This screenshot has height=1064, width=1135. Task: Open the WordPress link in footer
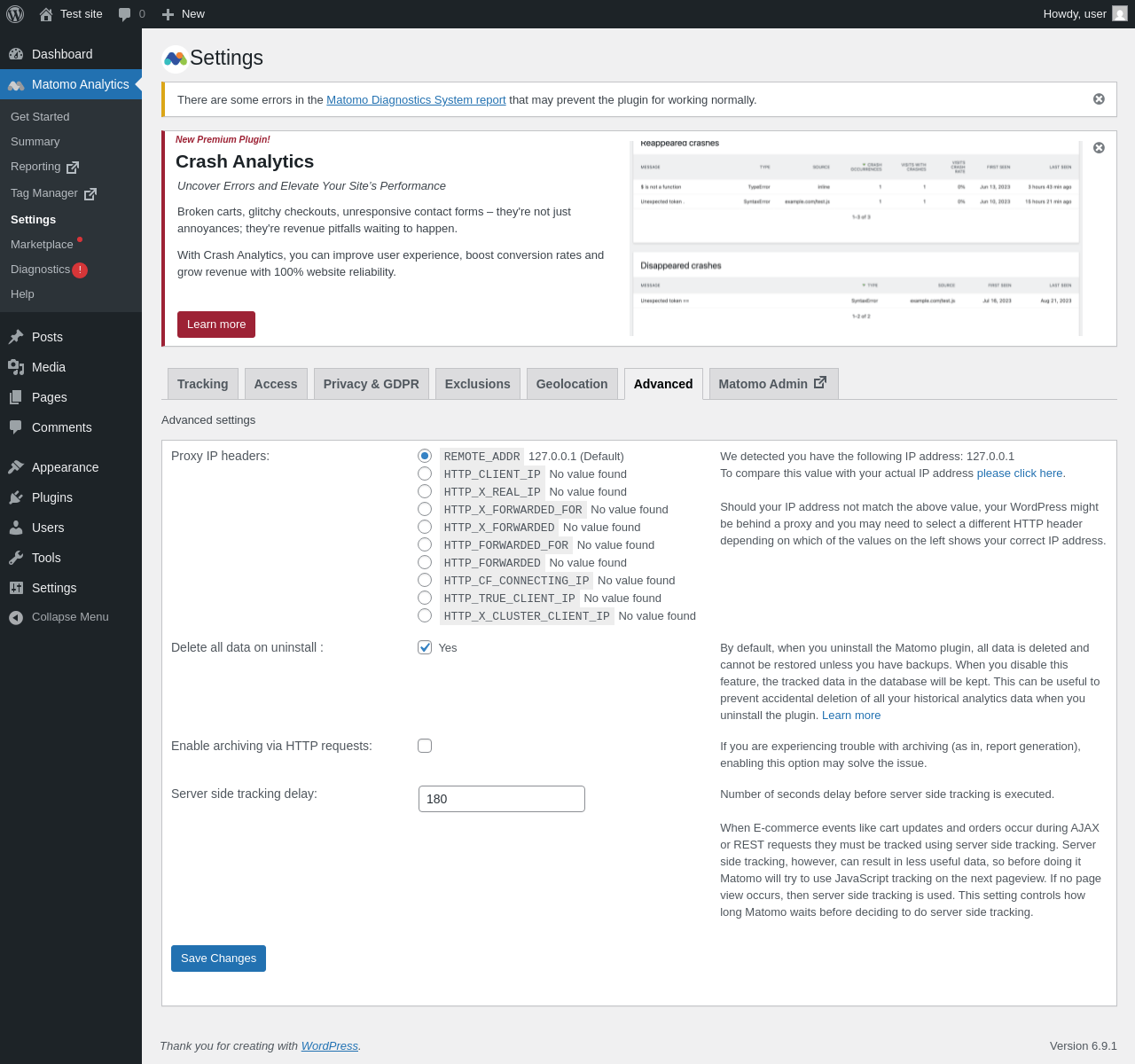point(330,1046)
